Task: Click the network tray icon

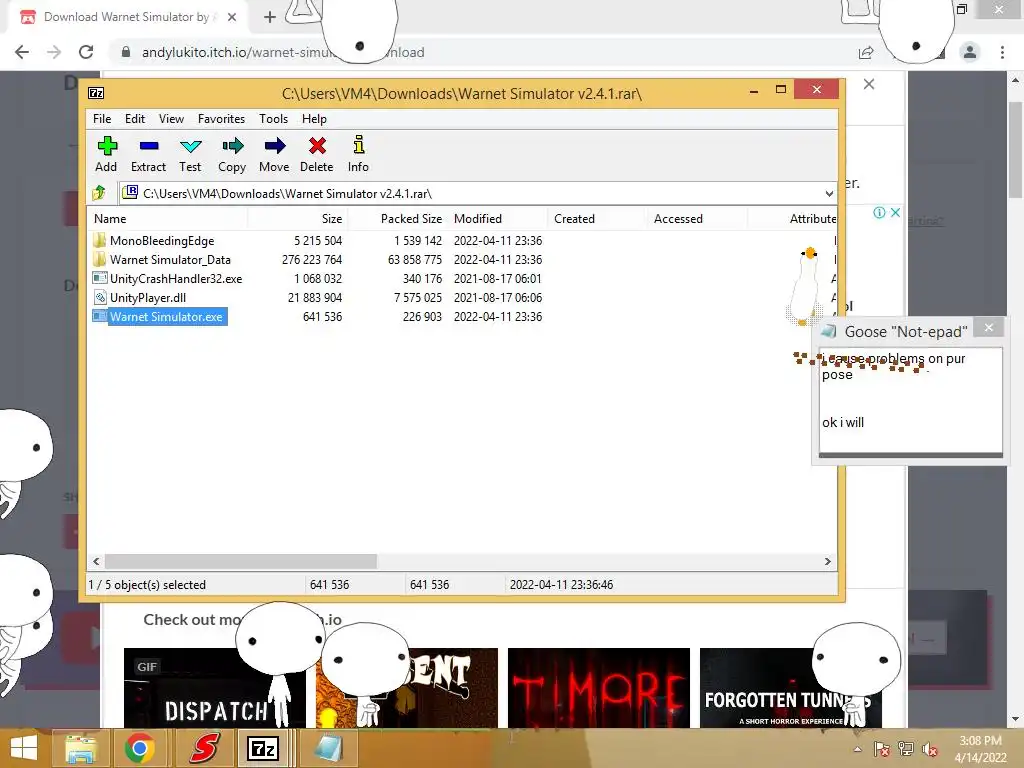Action: pos(906,750)
